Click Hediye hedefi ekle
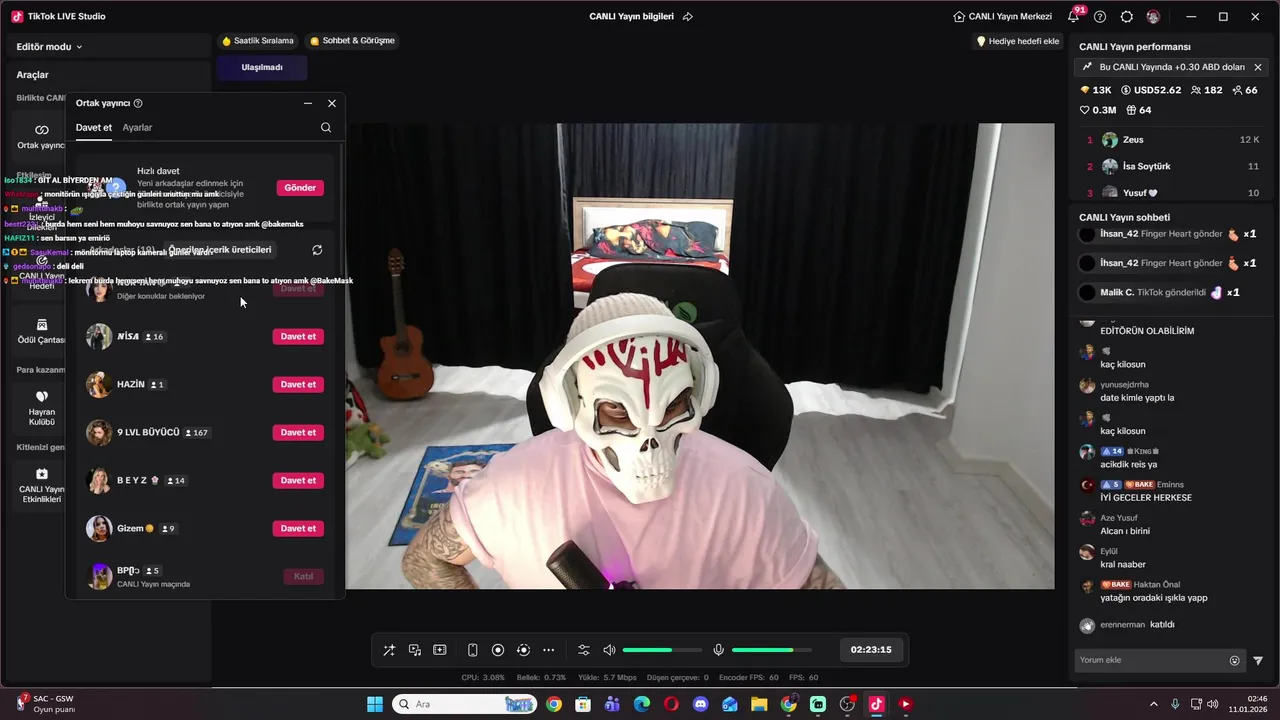The height and width of the screenshot is (720, 1280). (1017, 41)
